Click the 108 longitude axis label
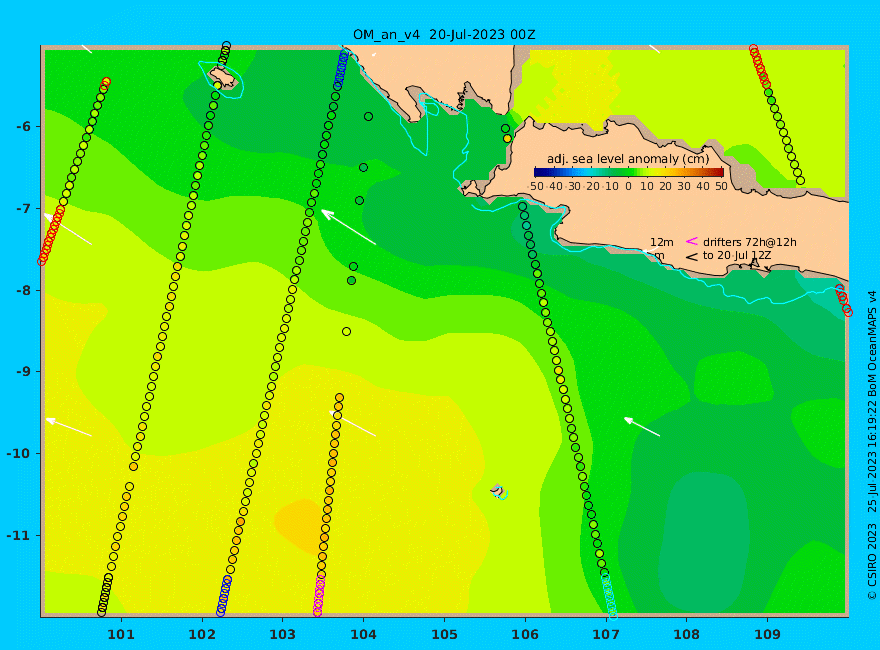The height and width of the screenshot is (650, 880). pos(686,634)
